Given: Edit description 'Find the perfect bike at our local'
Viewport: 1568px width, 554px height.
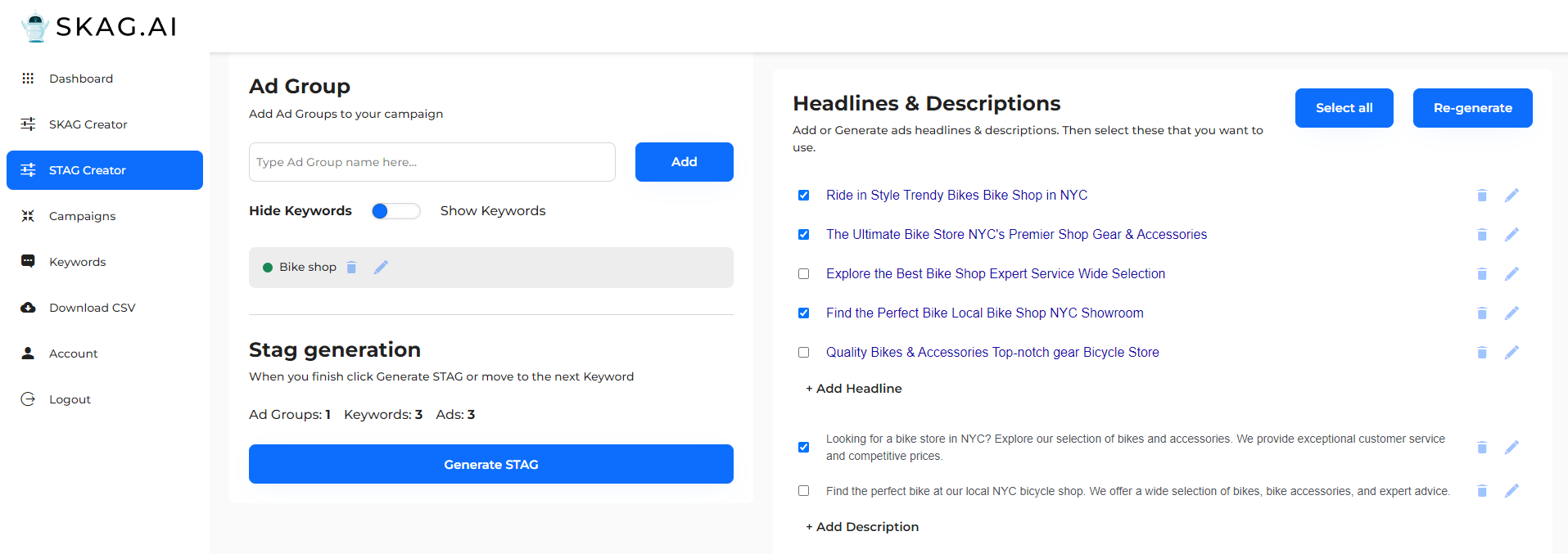Looking at the screenshot, I should pos(1512,490).
